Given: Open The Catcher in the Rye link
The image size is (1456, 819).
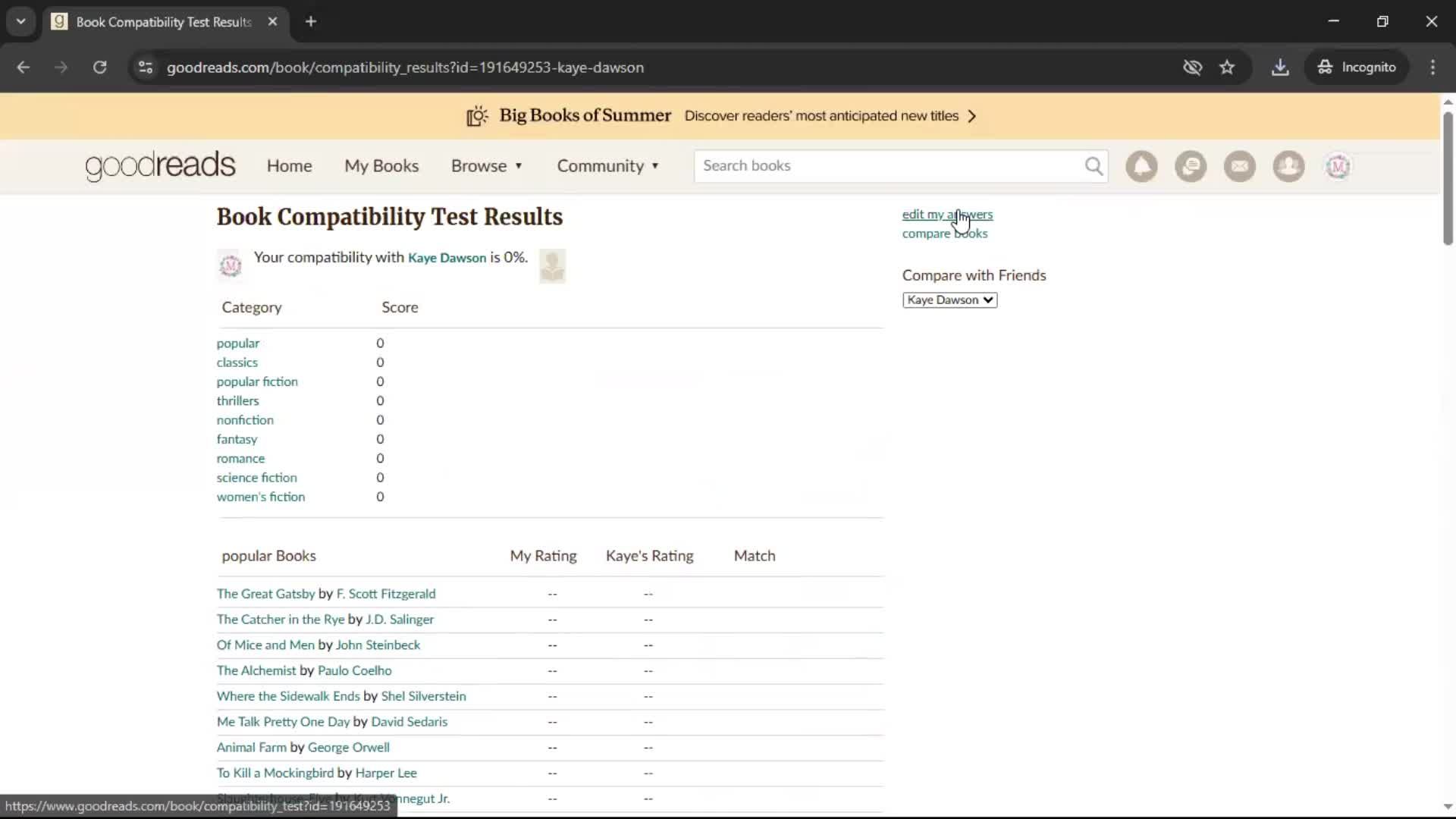Looking at the screenshot, I should (x=281, y=620).
